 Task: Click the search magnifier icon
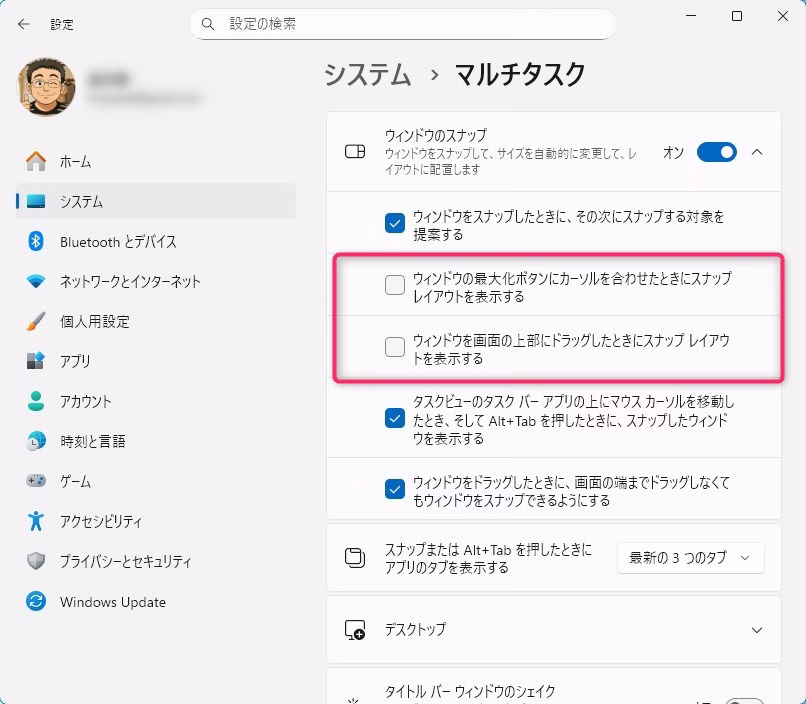[x=208, y=23]
